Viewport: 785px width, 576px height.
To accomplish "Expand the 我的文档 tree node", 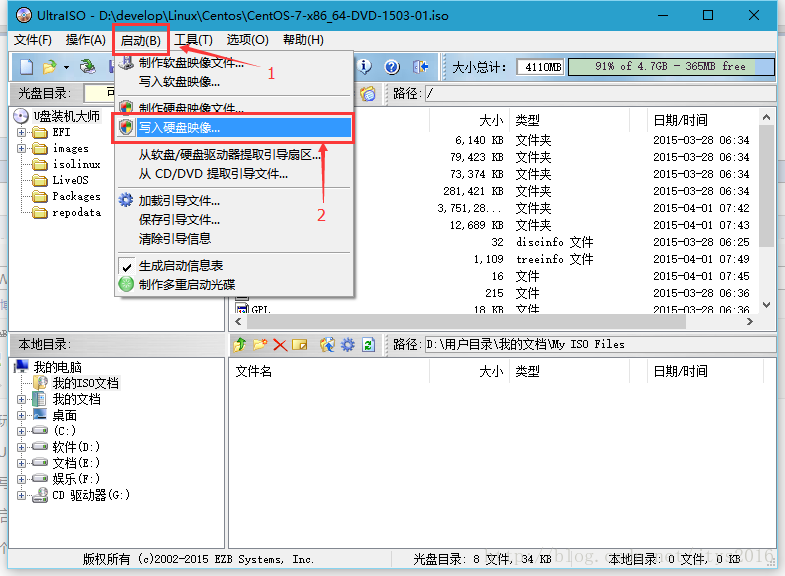I will click(x=21, y=399).
